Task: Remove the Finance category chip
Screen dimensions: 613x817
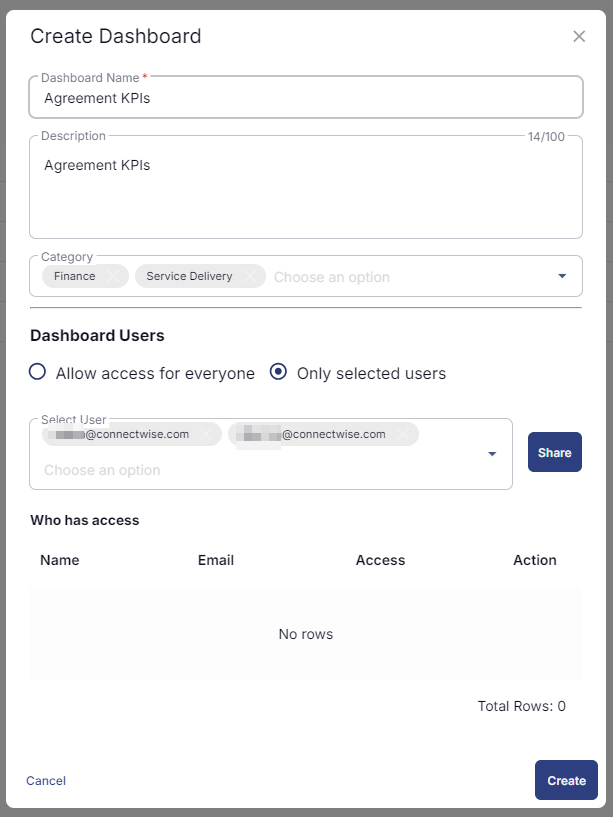Action: (113, 276)
